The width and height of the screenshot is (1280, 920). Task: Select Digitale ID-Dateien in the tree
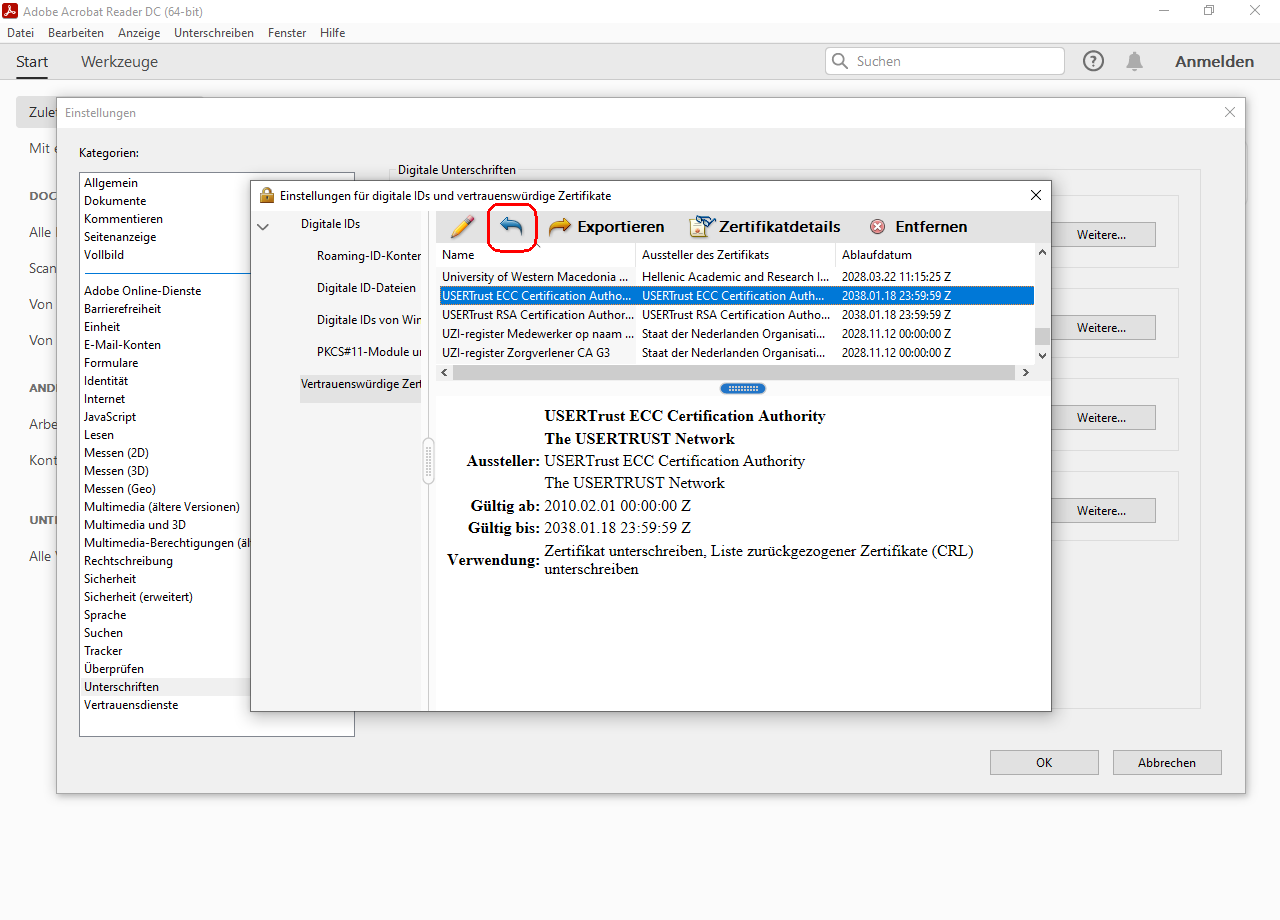[366, 288]
